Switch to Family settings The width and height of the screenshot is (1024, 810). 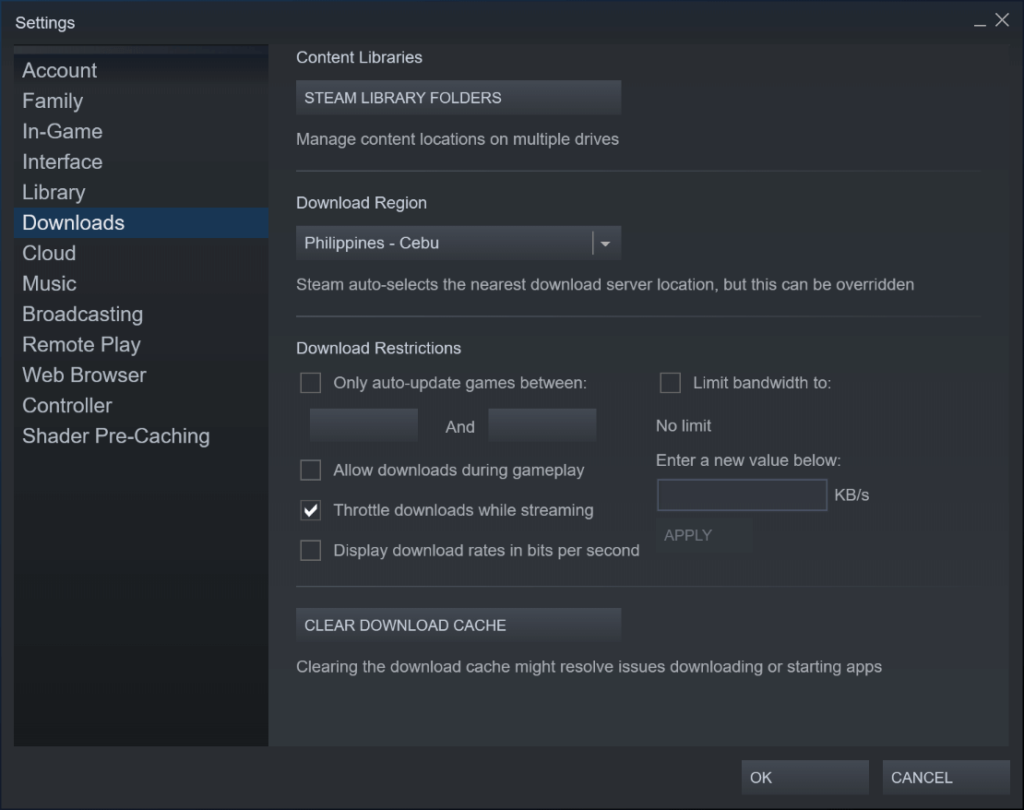[52, 100]
